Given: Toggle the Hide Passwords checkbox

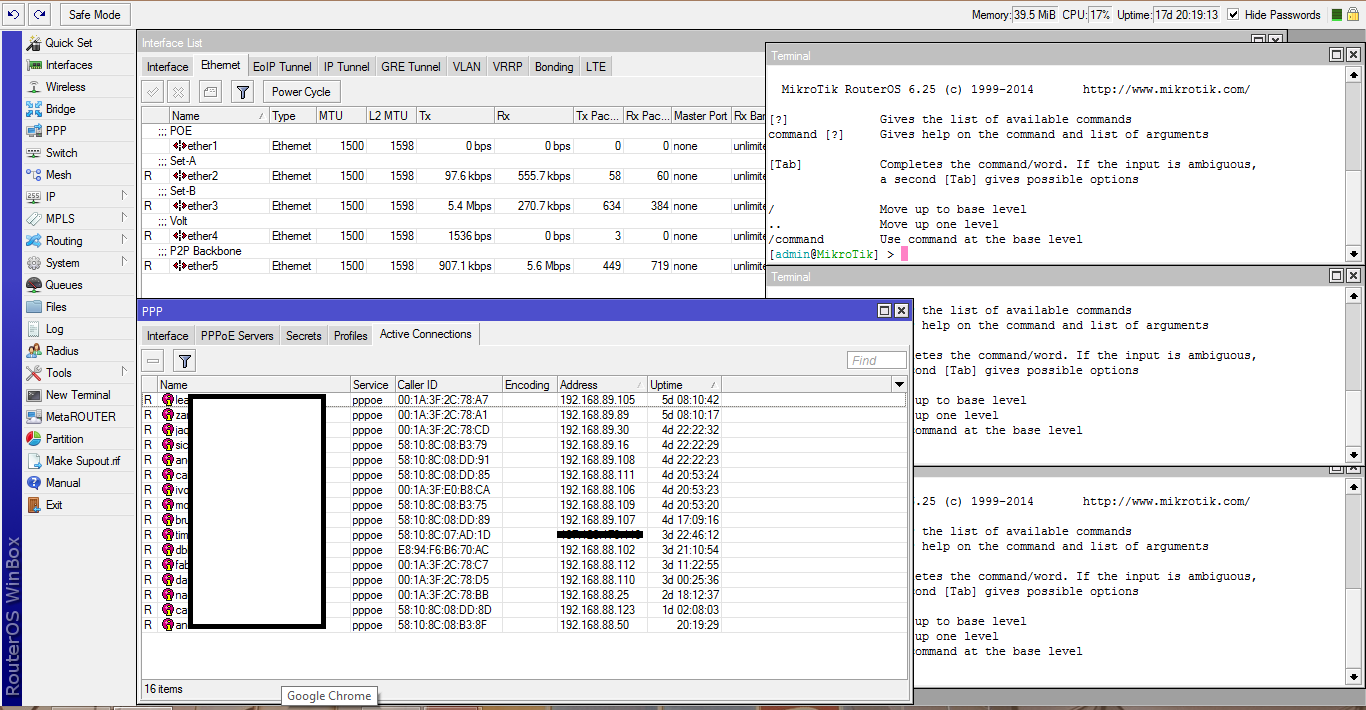Looking at the screenshot, I should pyautogui.click(x=1233, y=15).
